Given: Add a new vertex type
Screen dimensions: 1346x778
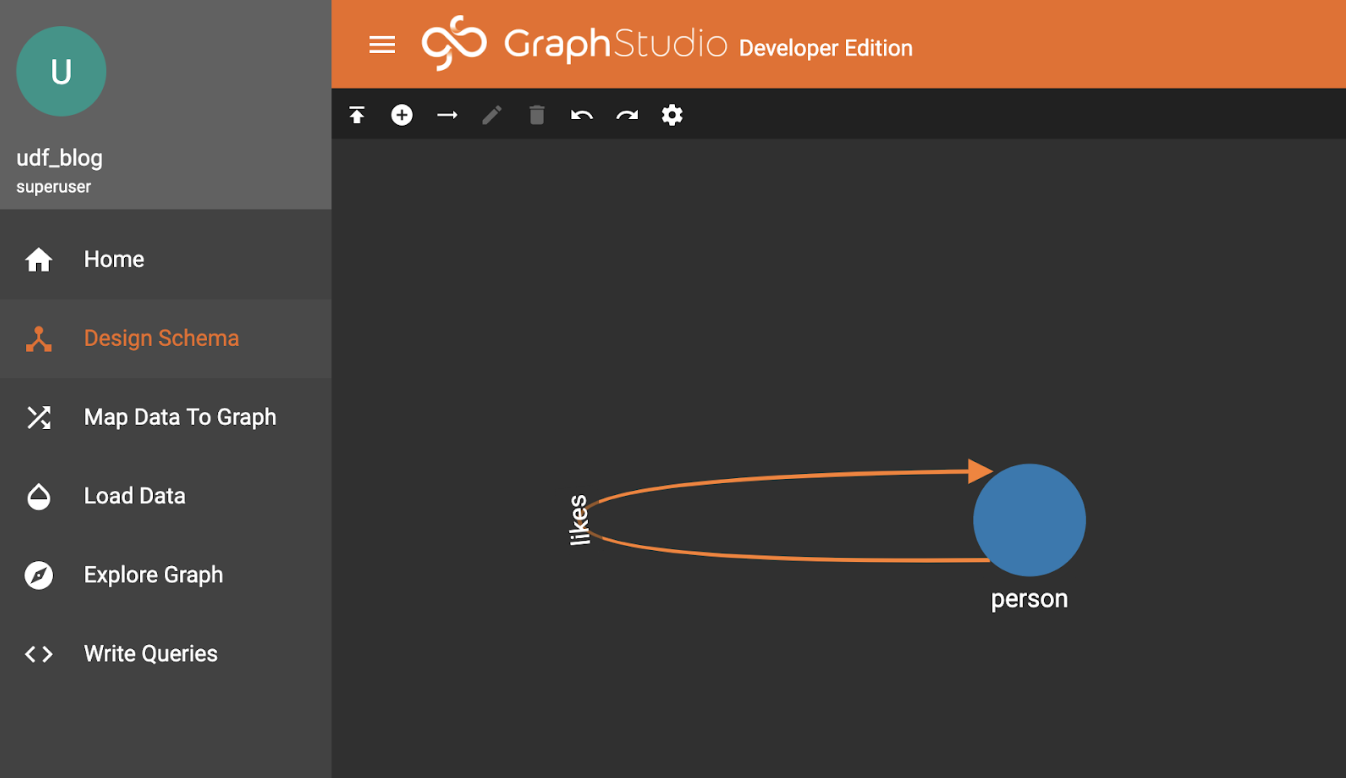Looking at the screenshot, I should 402,115.
